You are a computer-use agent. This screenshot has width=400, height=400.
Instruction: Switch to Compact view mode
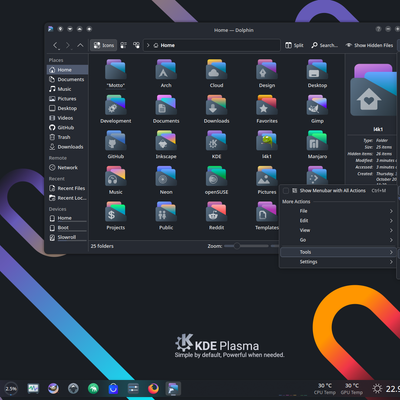tap(123, 45)
